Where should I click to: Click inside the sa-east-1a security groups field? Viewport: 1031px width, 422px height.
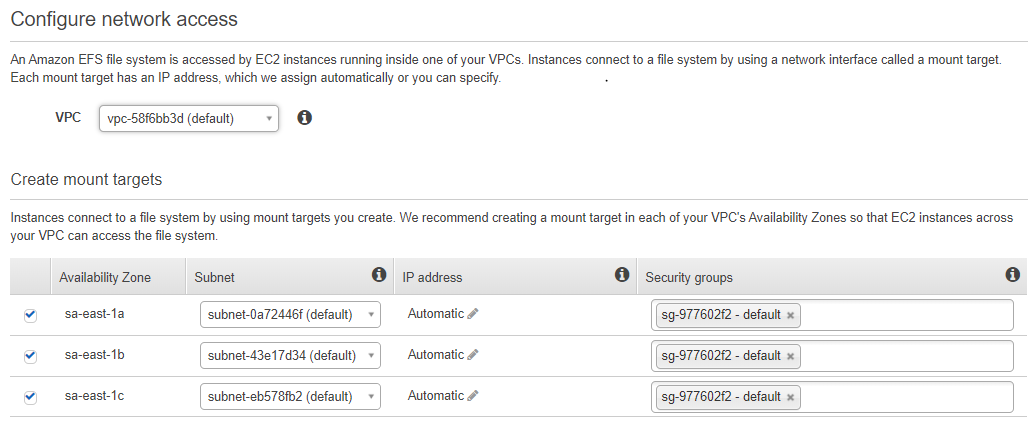(x=907, y=316)
